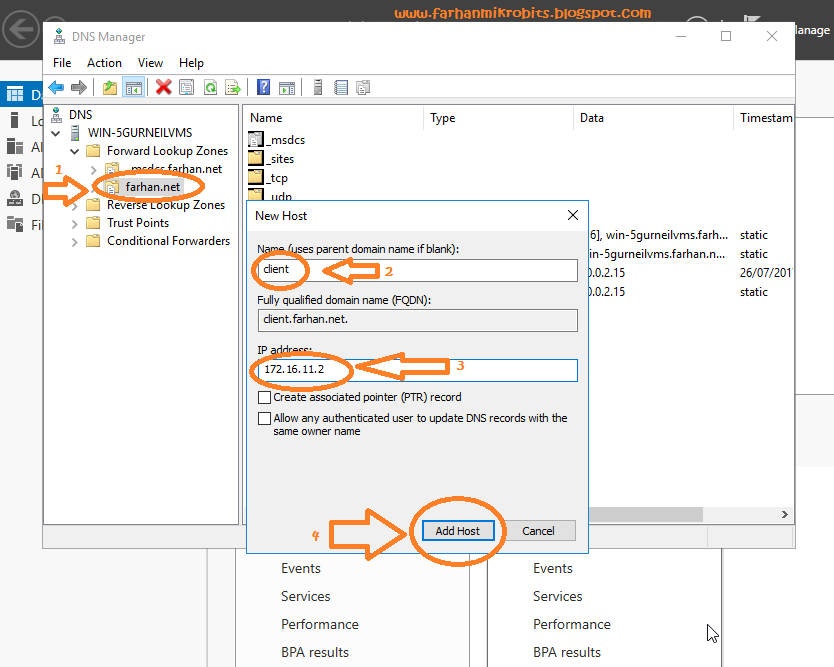Click the back navigation arrow icon
834x667 pixels.
point(56,87)
